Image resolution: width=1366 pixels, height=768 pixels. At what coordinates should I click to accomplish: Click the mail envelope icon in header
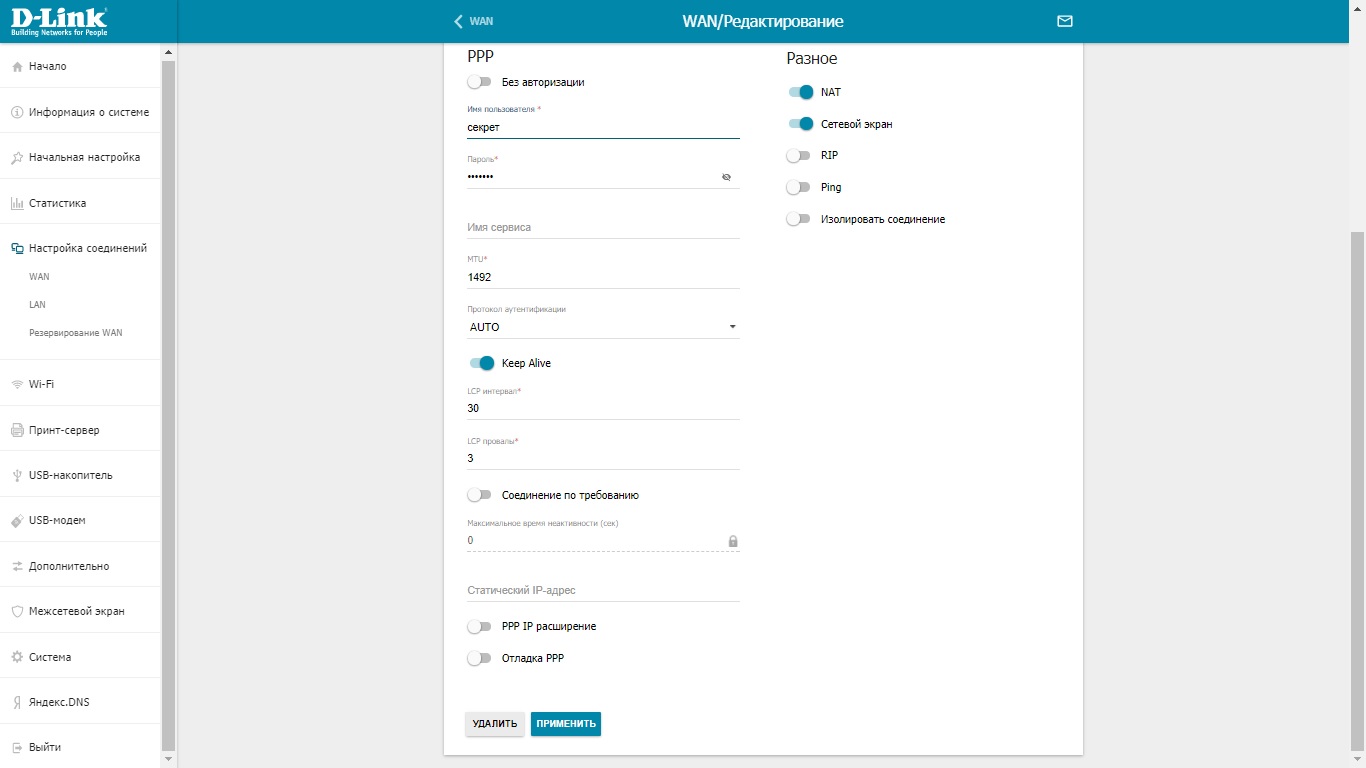point(1064,21)
